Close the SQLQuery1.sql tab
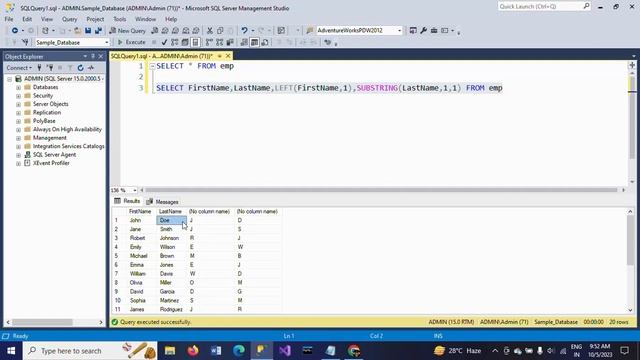The height and width of the screenshot is (360, 640). pos(228,56)
